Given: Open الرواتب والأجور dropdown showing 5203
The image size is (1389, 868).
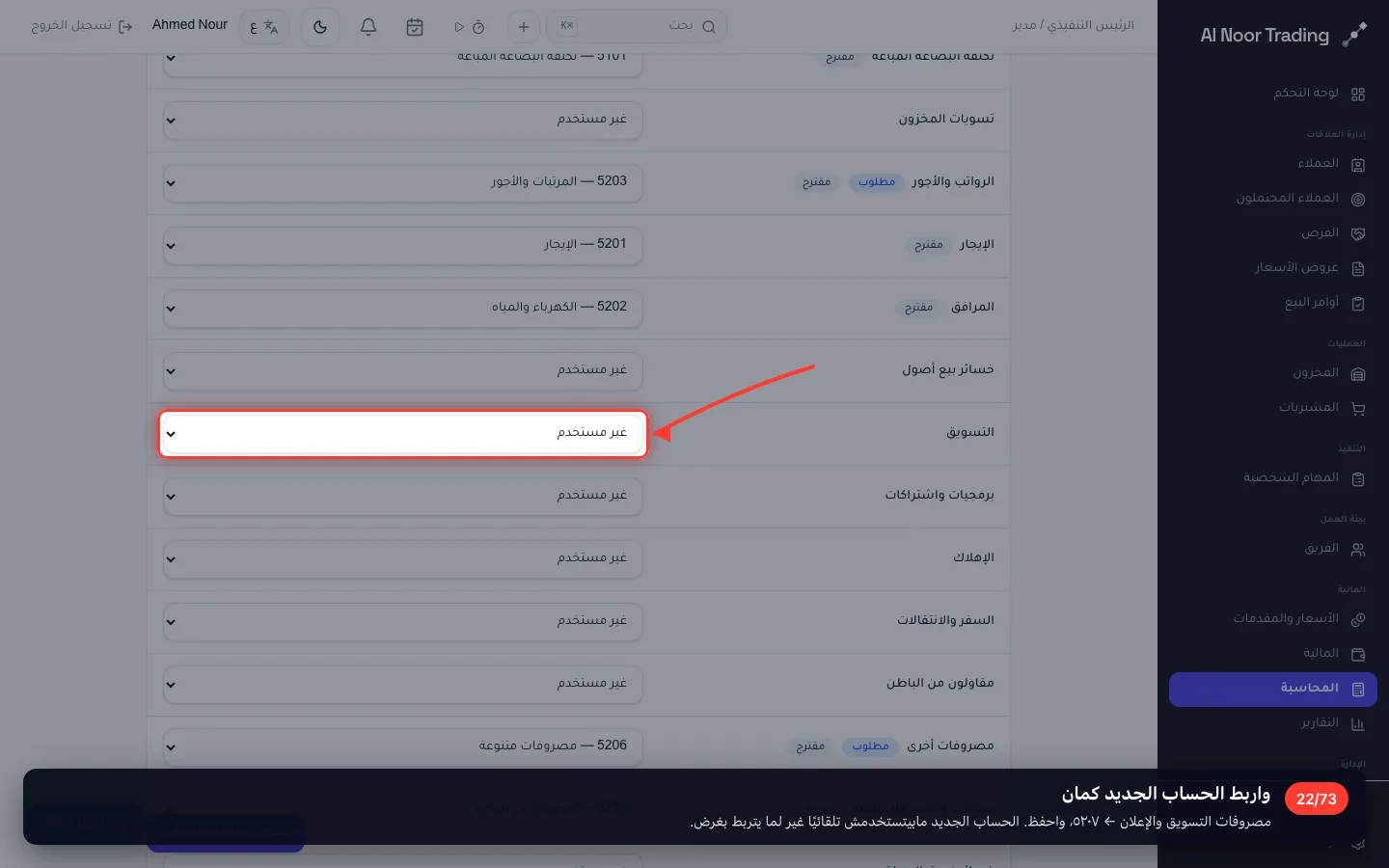Looking at the screenshot, I should [x=403, y=183].
